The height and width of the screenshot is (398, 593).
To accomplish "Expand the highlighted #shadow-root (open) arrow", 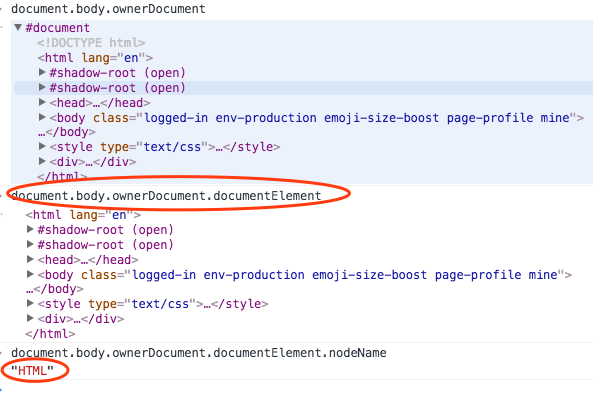I will pos(42,87).
